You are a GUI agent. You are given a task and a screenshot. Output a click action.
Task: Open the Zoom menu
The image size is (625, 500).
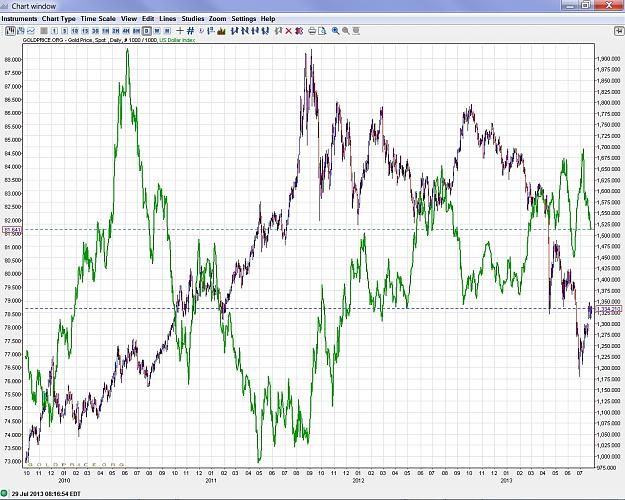[x=217, y=19]
